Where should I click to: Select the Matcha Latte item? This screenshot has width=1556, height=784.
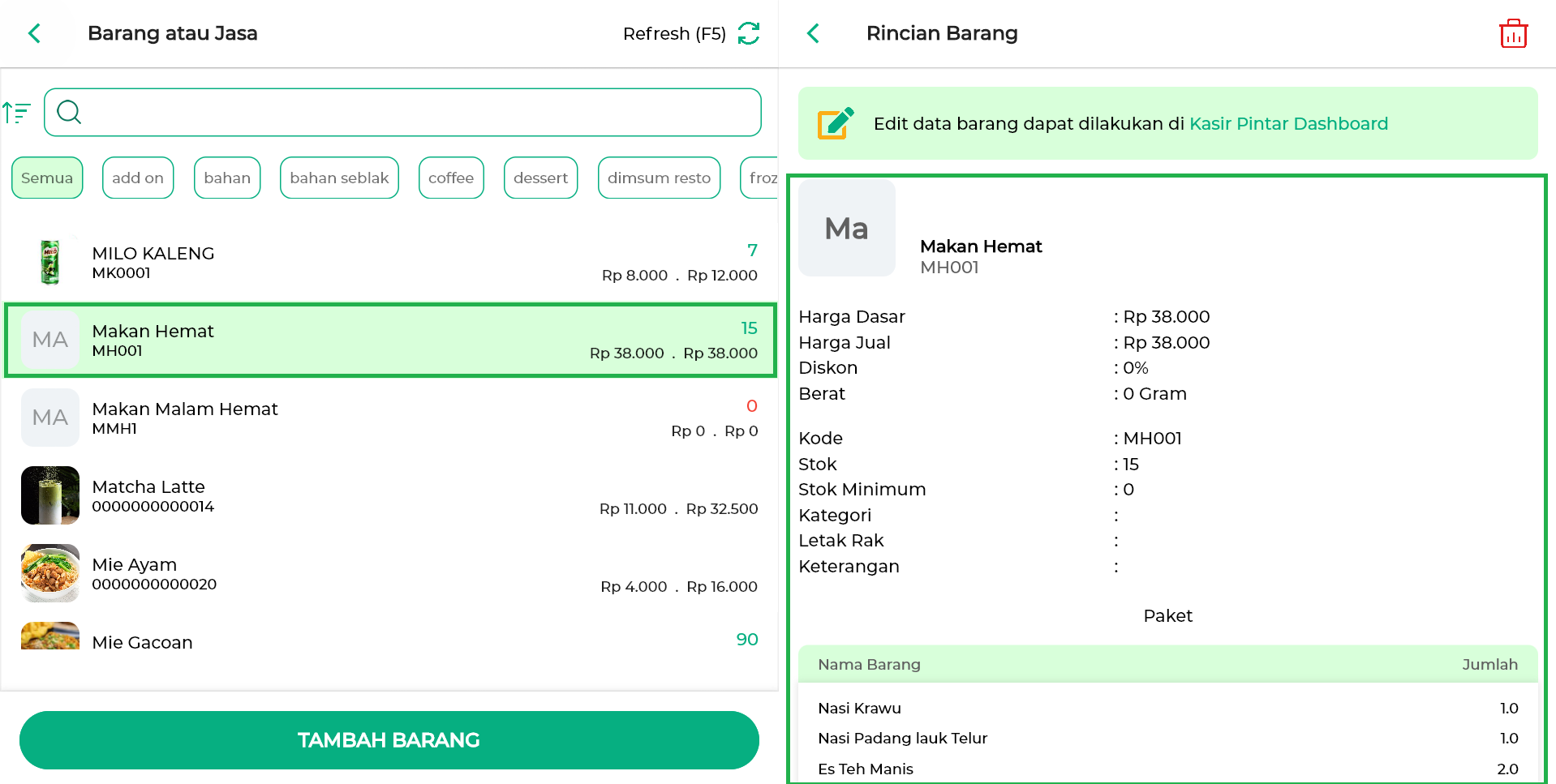click(x=389, y=495)
